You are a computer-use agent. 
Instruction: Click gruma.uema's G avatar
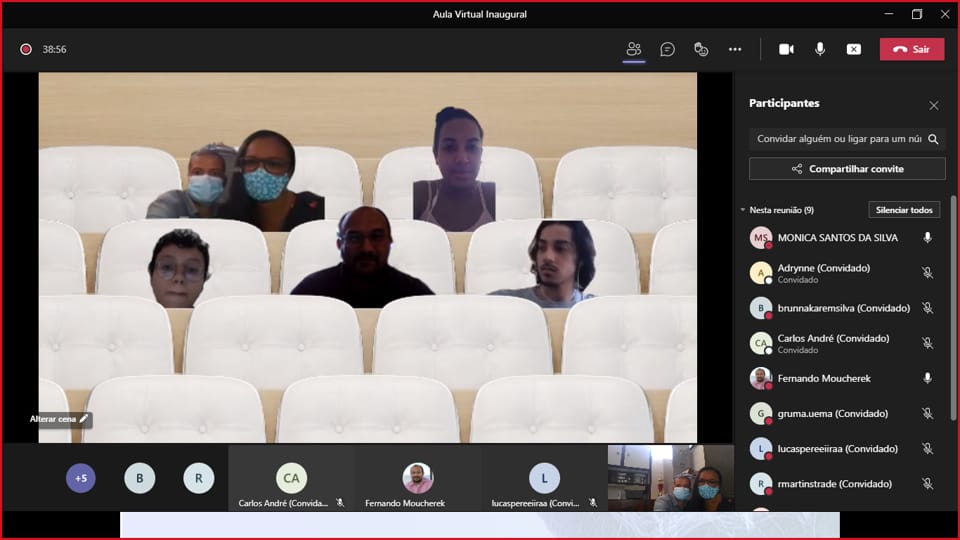click(x=760, y=413)
